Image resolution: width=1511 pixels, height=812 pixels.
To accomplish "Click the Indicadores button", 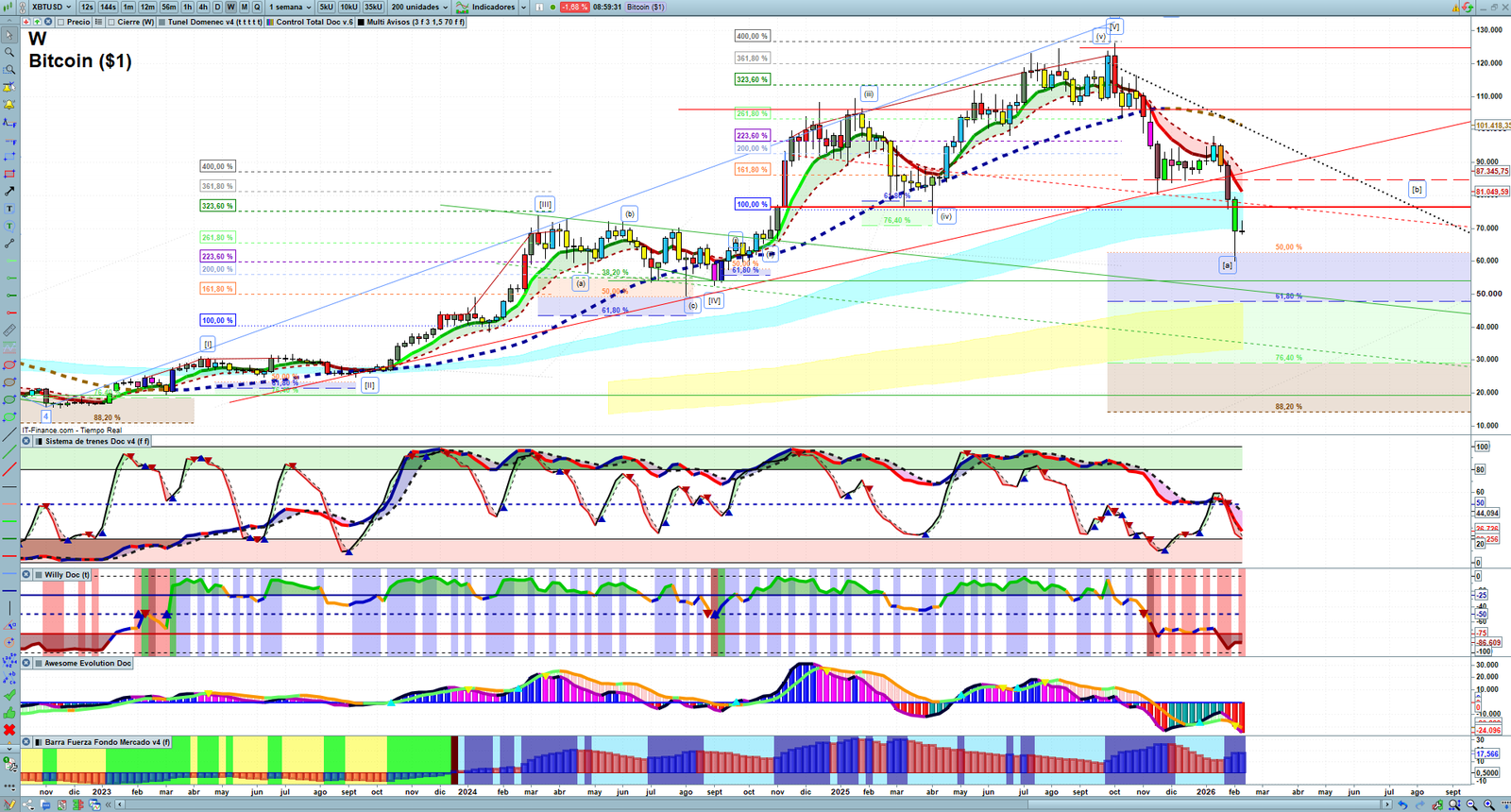I will click(487, 7).
